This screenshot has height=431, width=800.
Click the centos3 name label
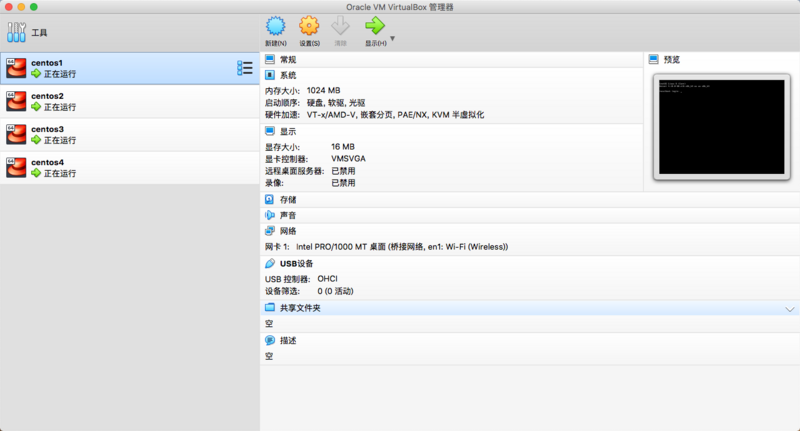click(47, 129)
